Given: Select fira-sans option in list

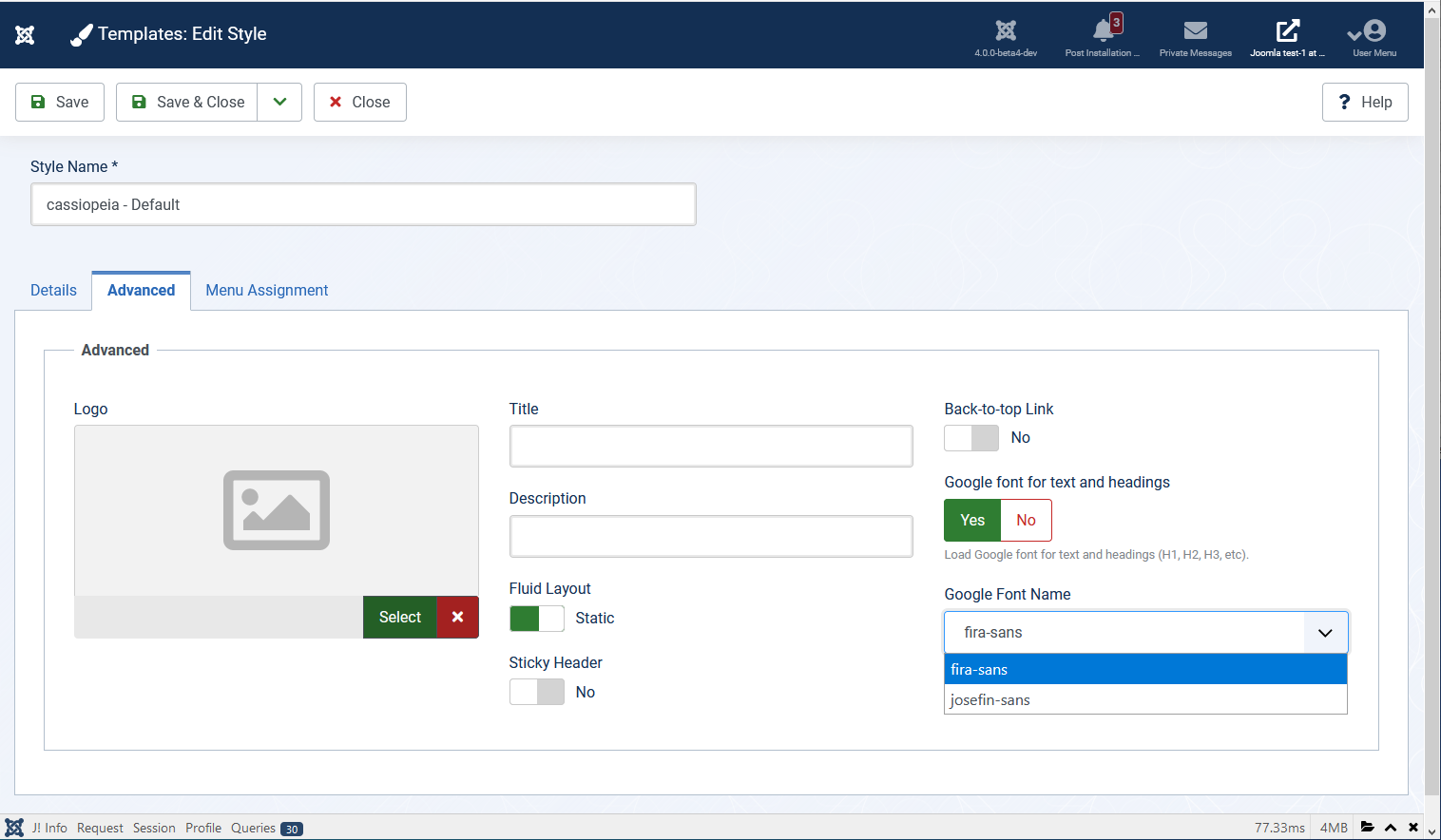Looking at the screenshot, I should click(1145, 669).
